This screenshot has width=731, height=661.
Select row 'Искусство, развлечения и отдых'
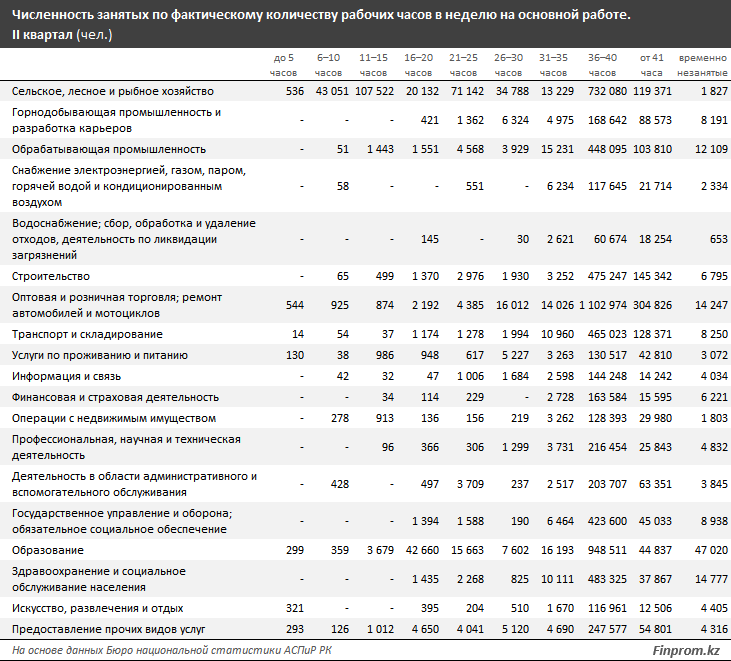pyautogui.click(x=366, y=608)
